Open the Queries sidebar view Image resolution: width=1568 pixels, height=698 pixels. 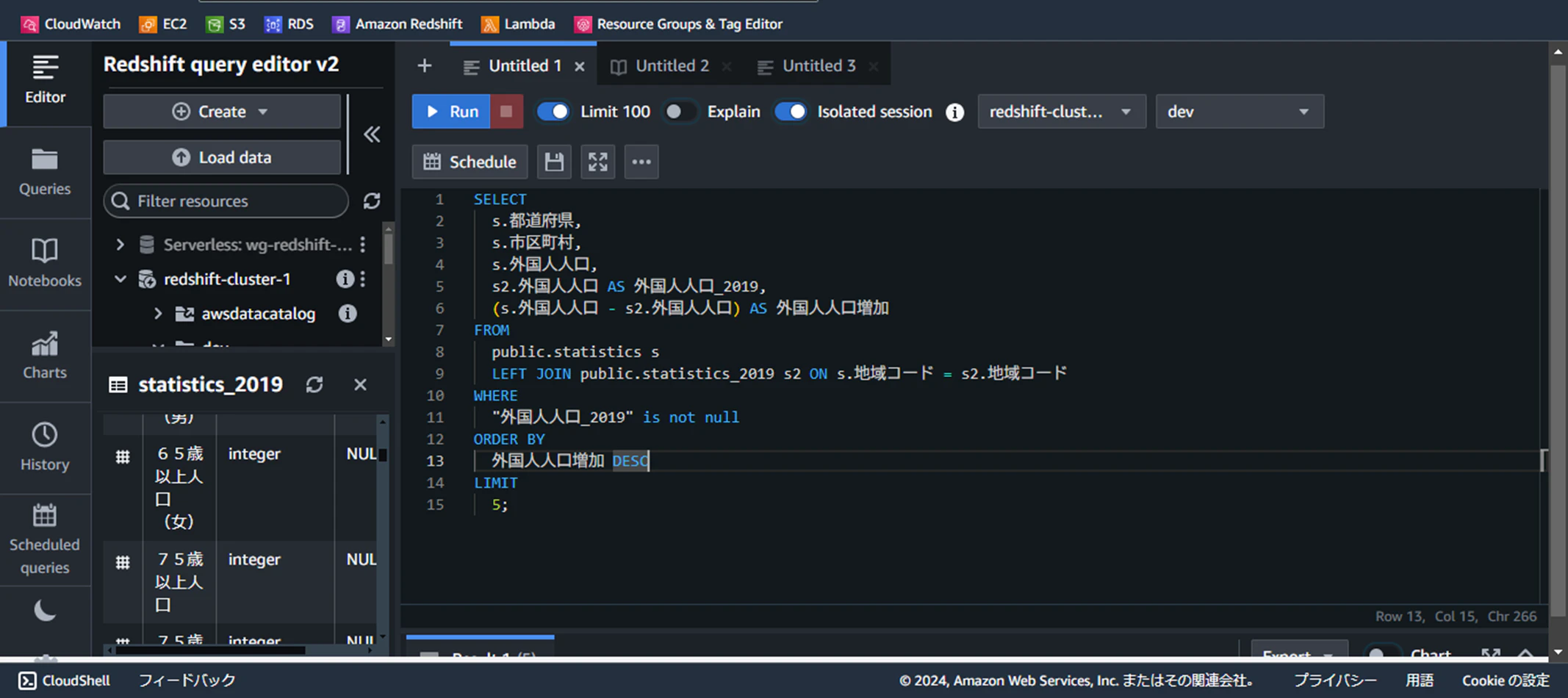click(45, 173)
